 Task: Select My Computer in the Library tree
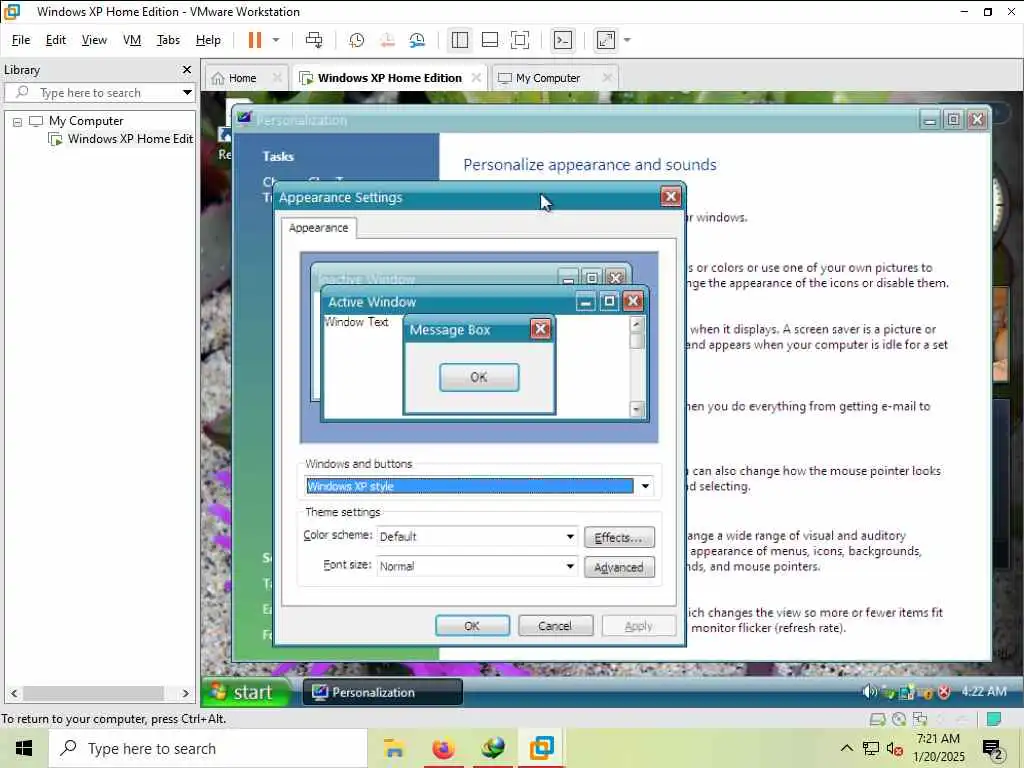point(86,121)
